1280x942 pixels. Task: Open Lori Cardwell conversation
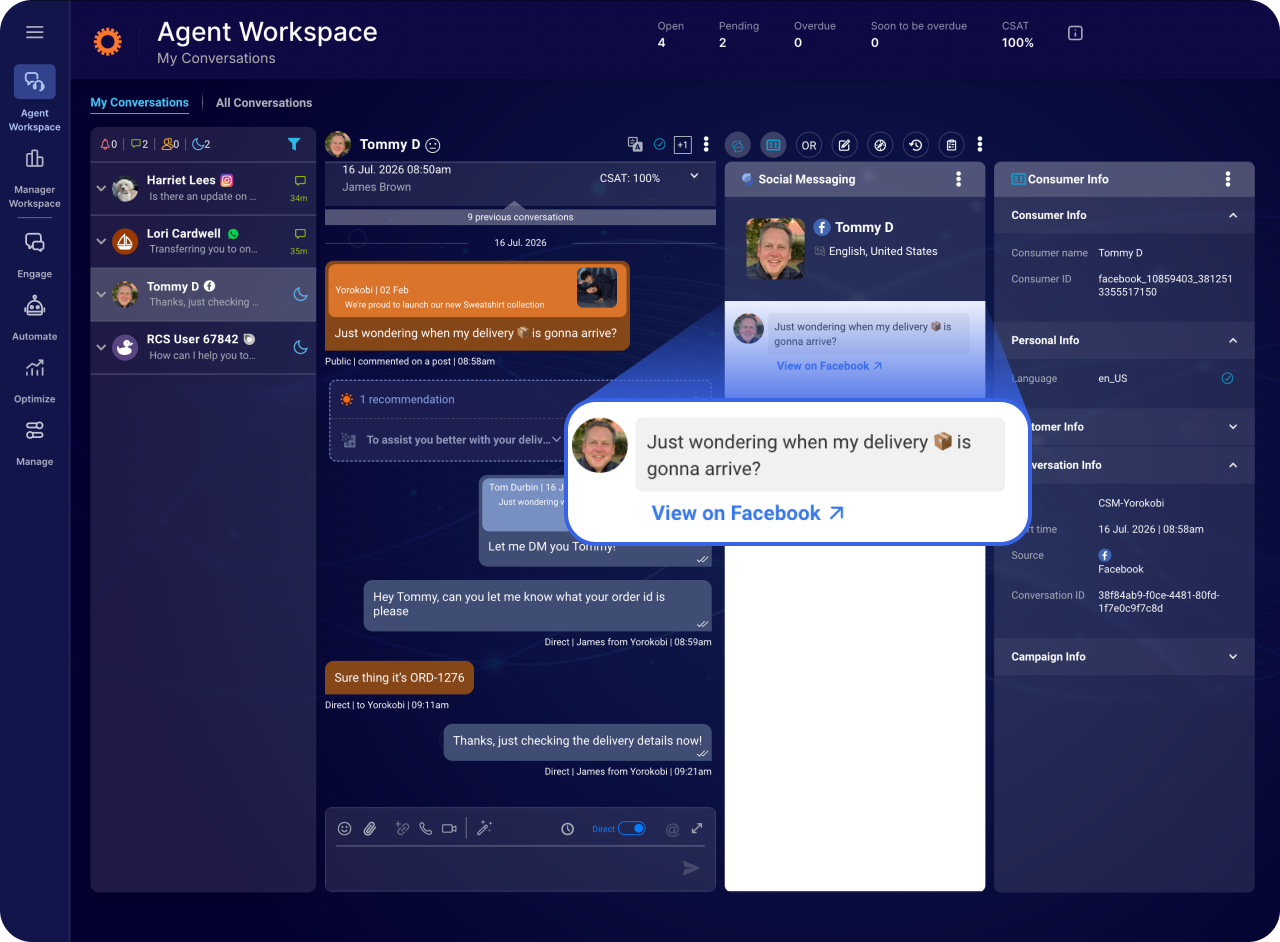pos(204,241)
